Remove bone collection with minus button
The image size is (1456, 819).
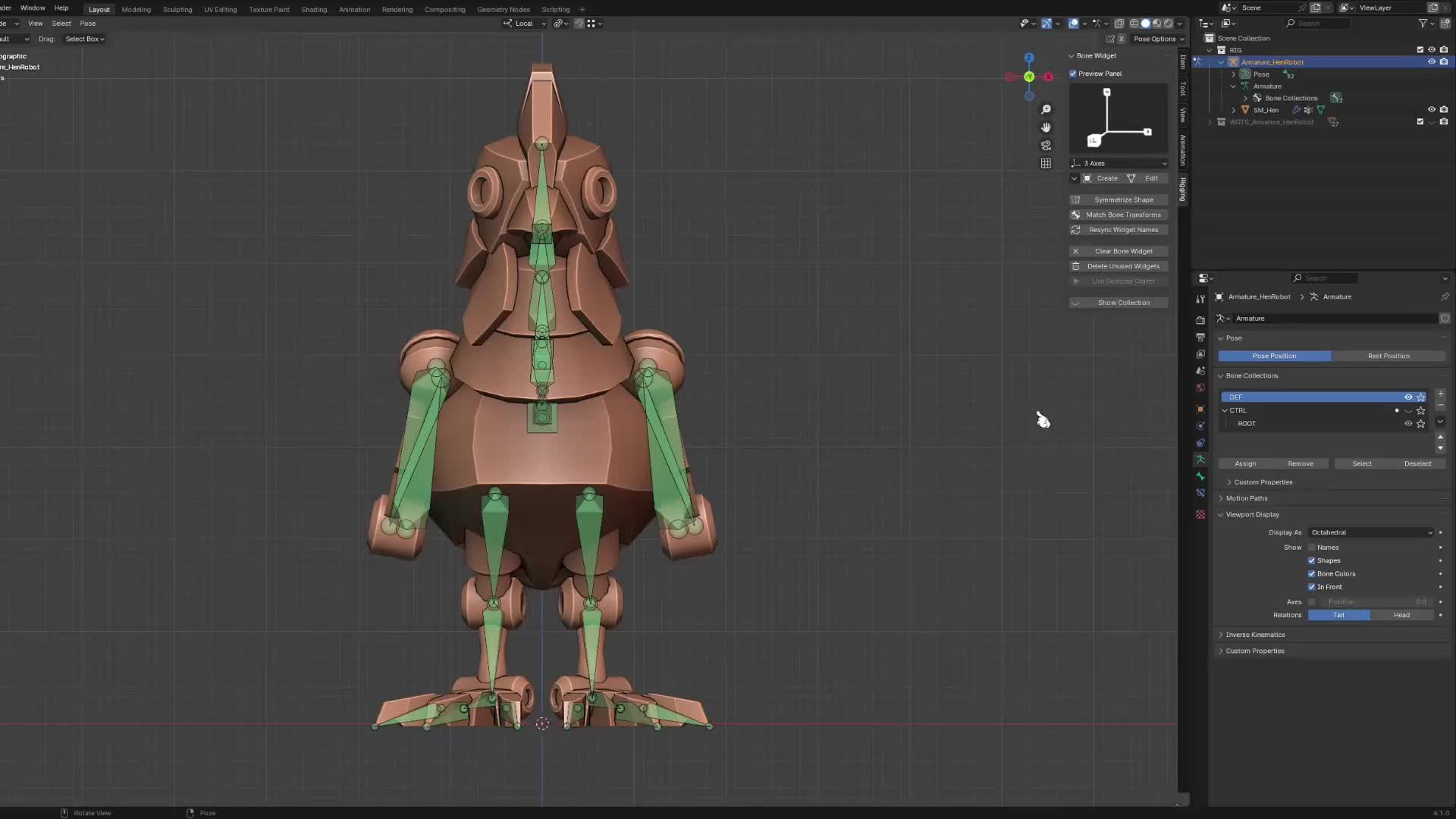point(1440,406)
